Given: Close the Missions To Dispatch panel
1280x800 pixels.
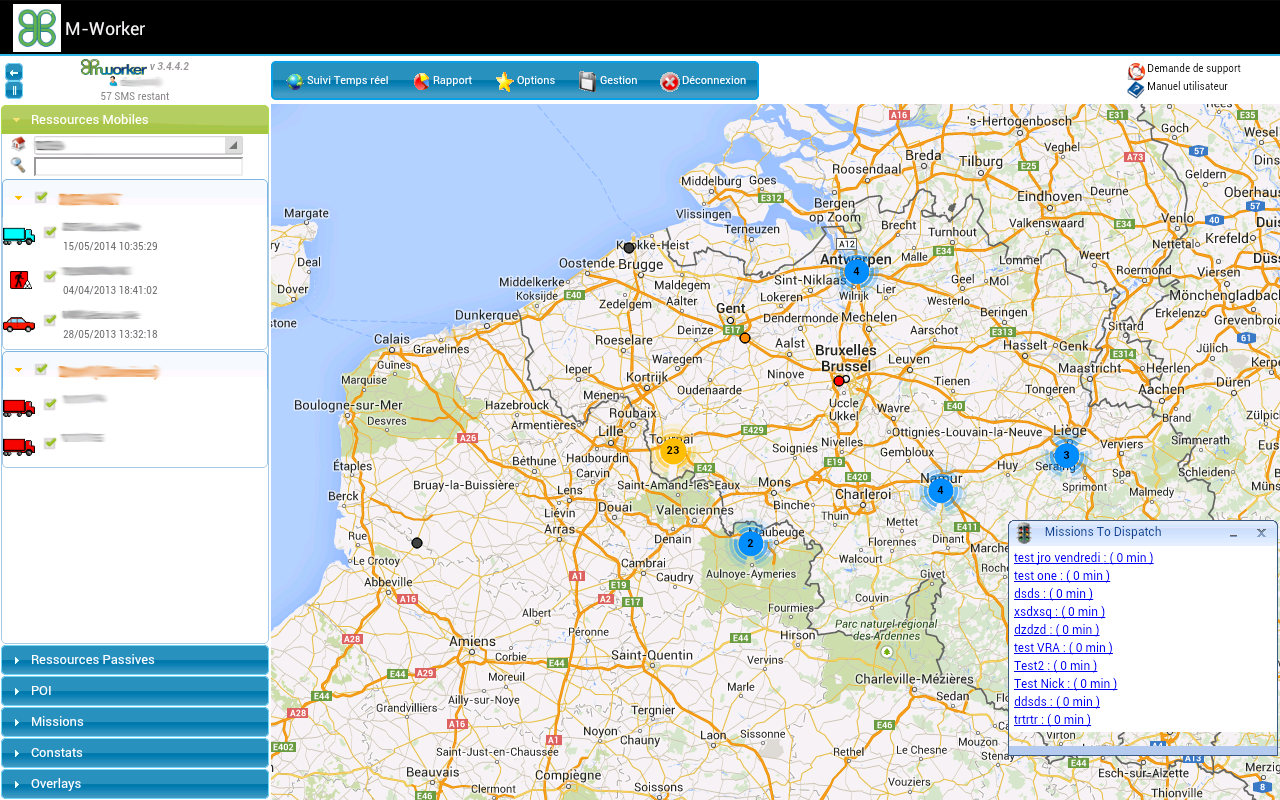Looking at the screenshot, I should [x=1261, y=533].
